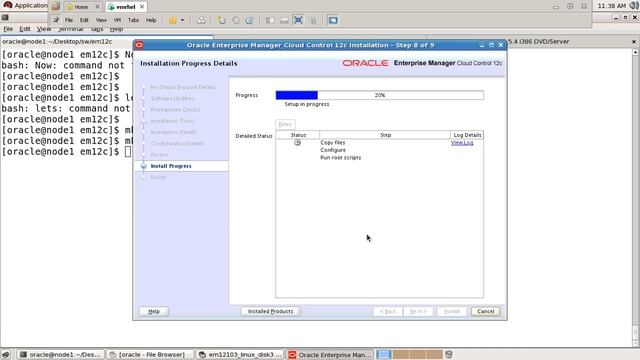This screenshot has width=640, height=360.
Task: Select the Configure step row
Action: (x=380, y=150)
